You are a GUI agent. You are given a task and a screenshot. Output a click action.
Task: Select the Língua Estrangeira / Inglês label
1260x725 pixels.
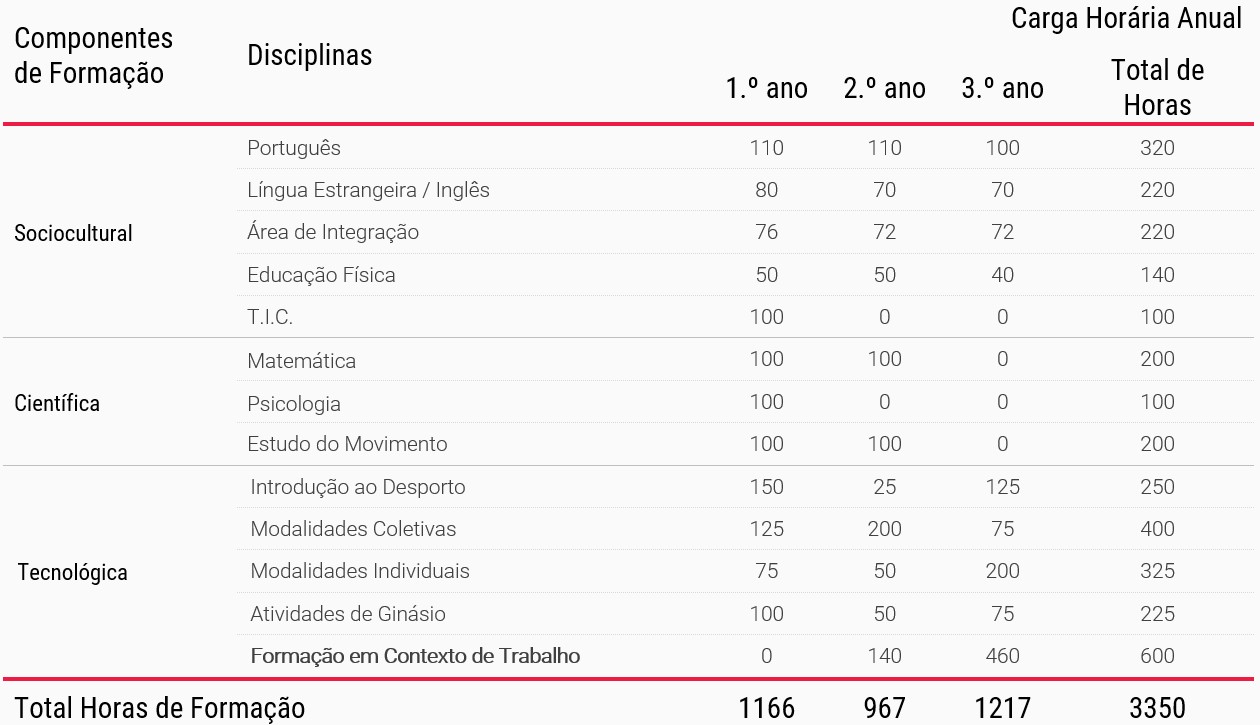[368, 190]
